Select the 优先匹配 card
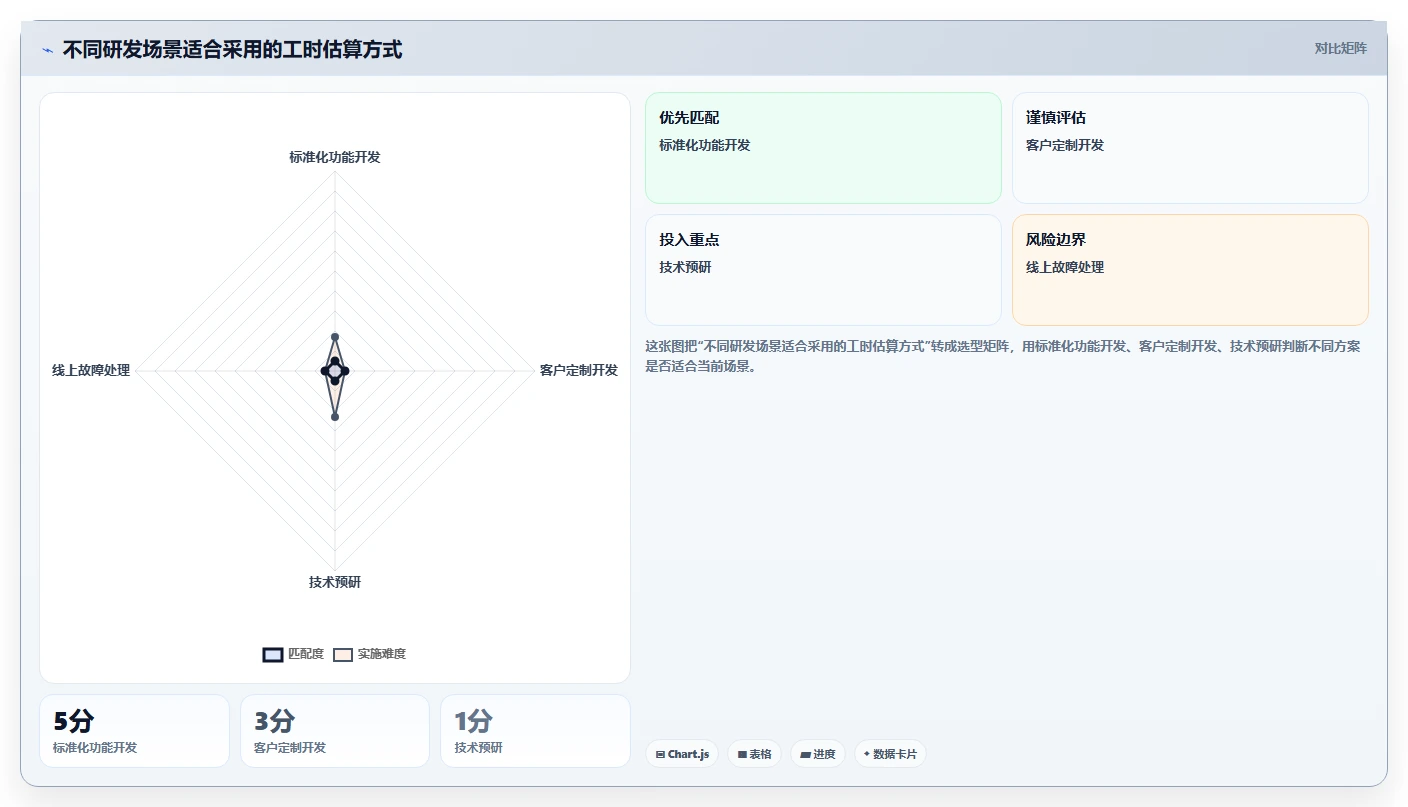The image size is (1408, 807). (823, 148)
